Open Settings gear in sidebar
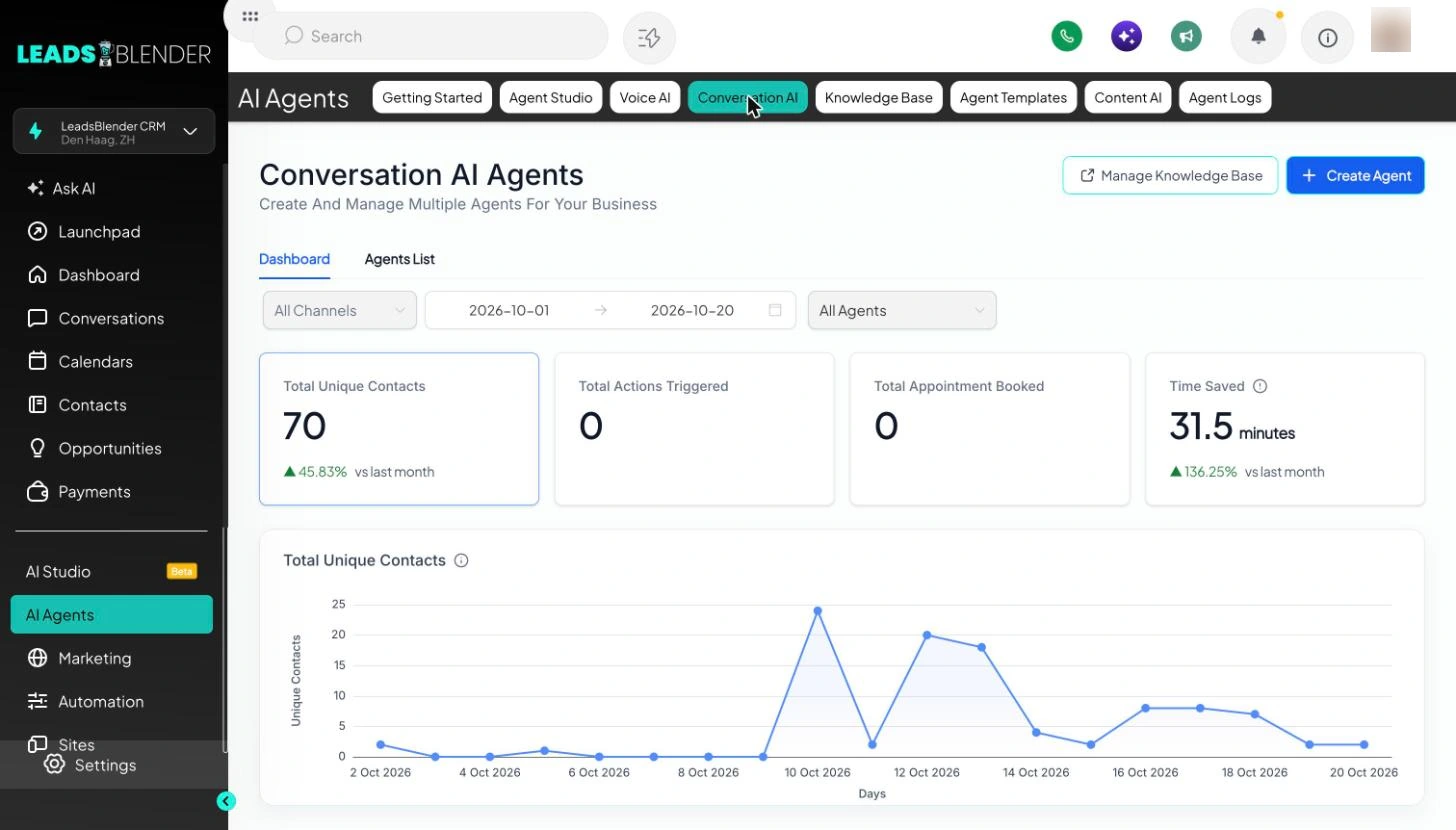Viewport: 1456px width, 830px height. tap(54, 765)
